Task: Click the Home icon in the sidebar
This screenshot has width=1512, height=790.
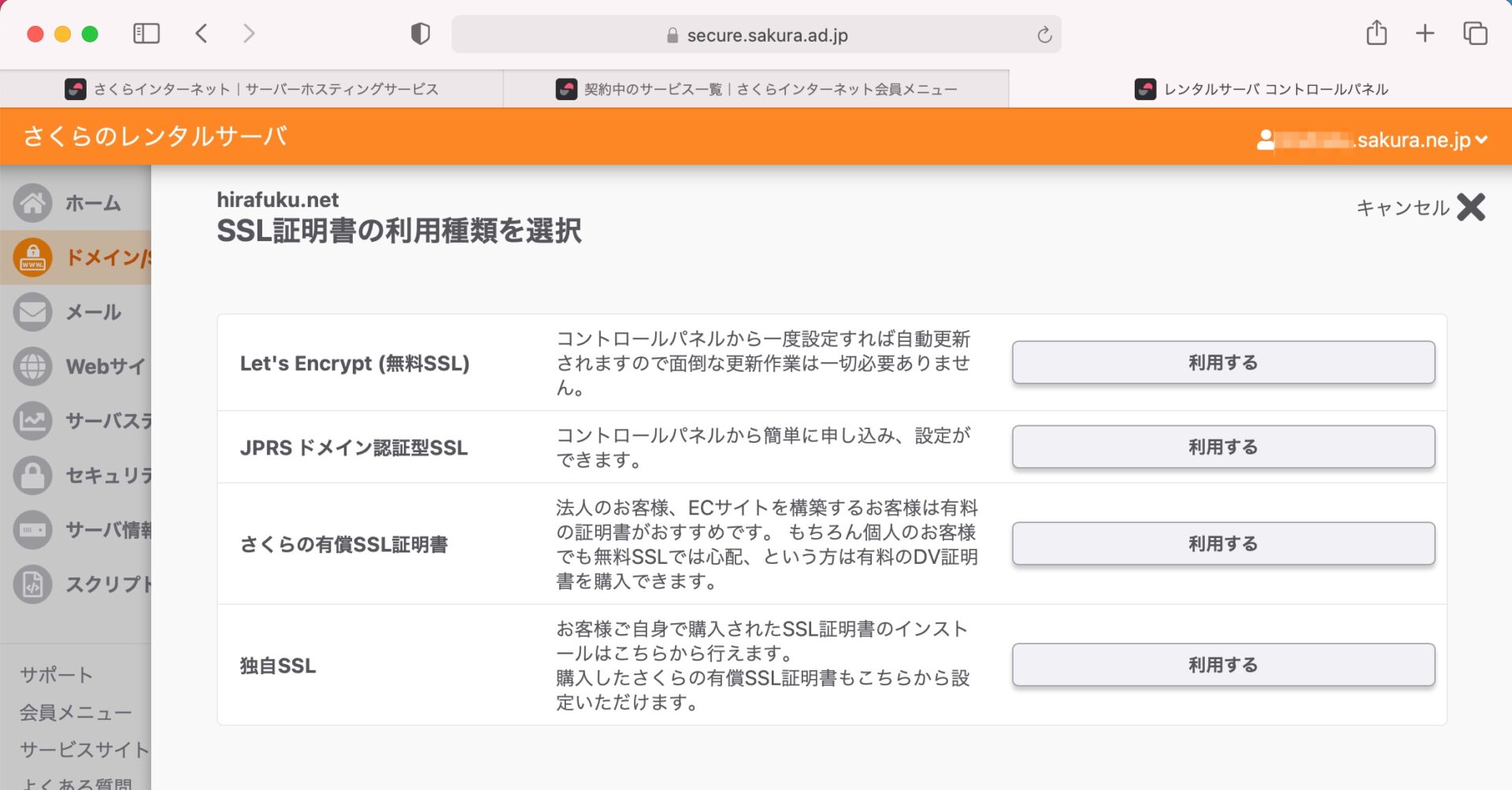Action: point(33,203)
